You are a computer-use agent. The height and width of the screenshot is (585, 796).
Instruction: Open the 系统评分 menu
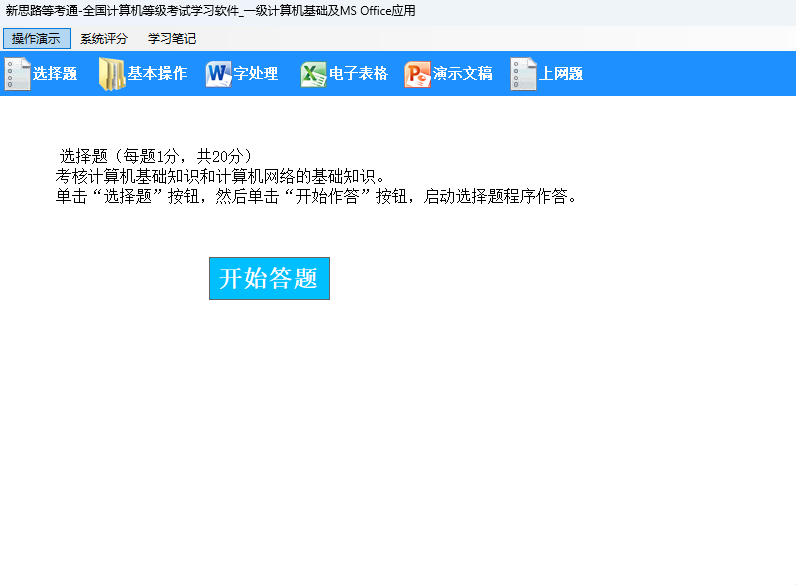(104, 39)
